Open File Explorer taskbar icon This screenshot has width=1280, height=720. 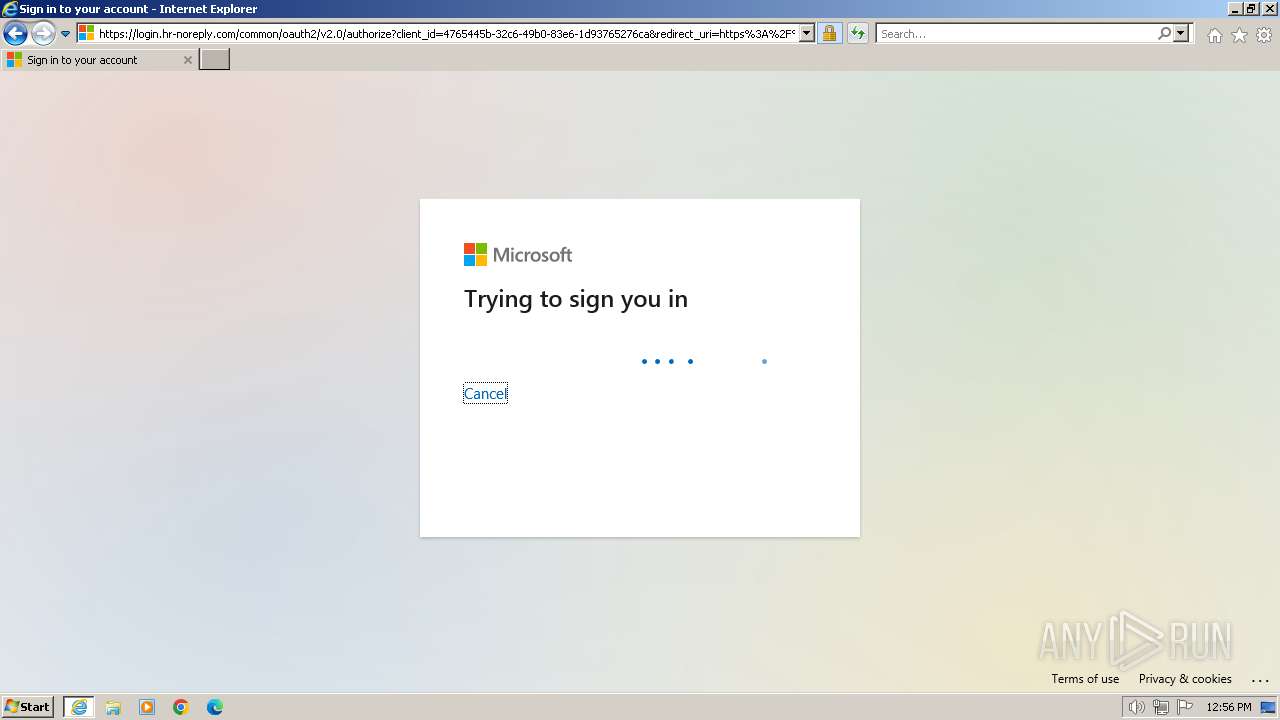pos(113,707)
